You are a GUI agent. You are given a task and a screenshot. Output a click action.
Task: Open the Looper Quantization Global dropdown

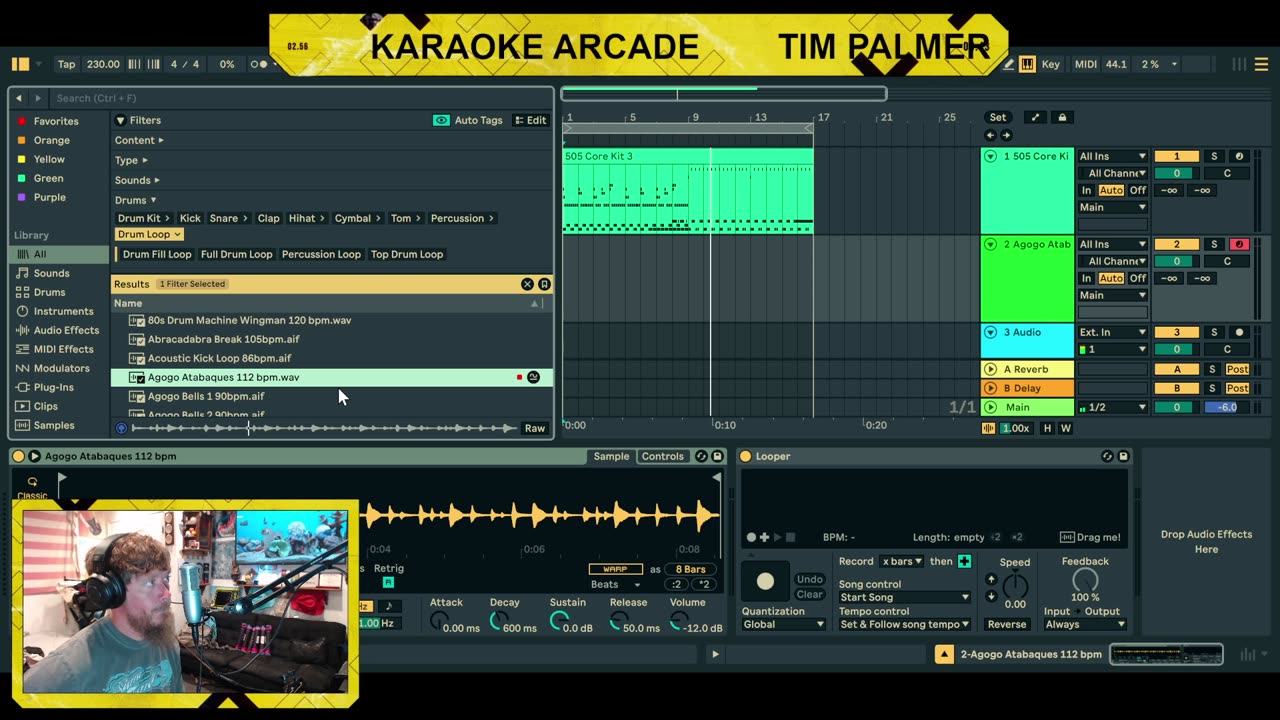tap(783, 624)
